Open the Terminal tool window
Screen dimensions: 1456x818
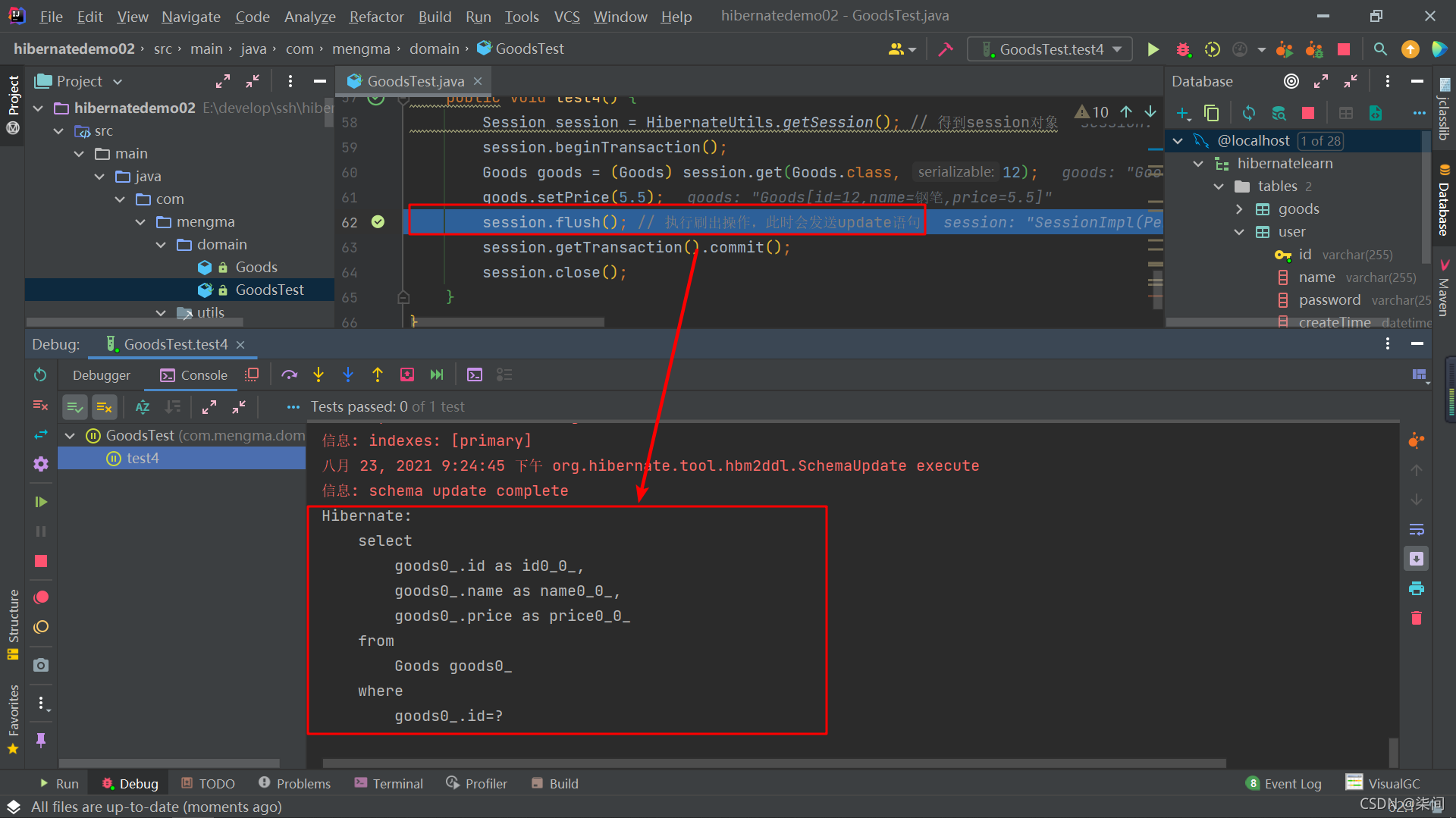click(x=388, y=784)
